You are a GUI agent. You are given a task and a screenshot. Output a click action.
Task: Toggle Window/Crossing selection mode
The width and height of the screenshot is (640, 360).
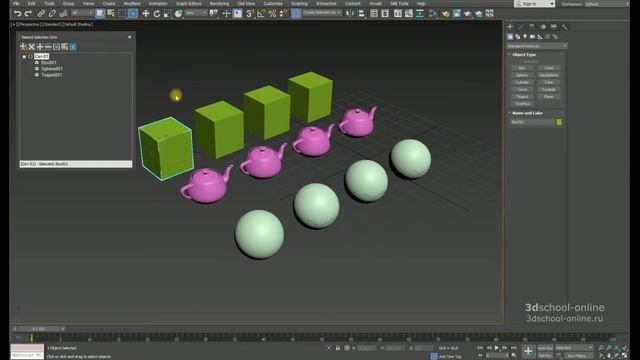pos(133,13)
